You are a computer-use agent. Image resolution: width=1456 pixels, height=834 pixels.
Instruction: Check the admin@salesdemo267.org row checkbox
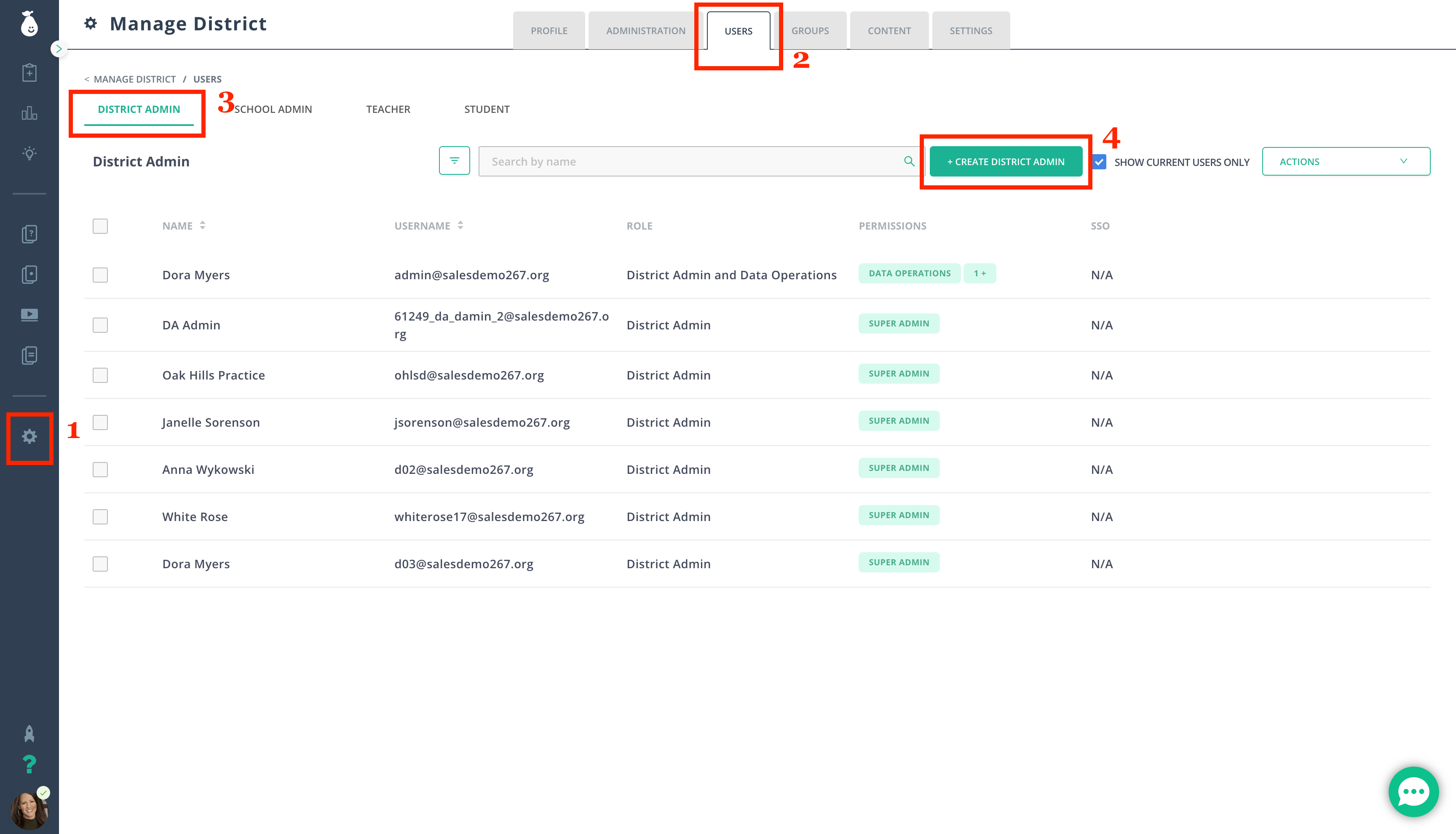(x=100, y=275)
